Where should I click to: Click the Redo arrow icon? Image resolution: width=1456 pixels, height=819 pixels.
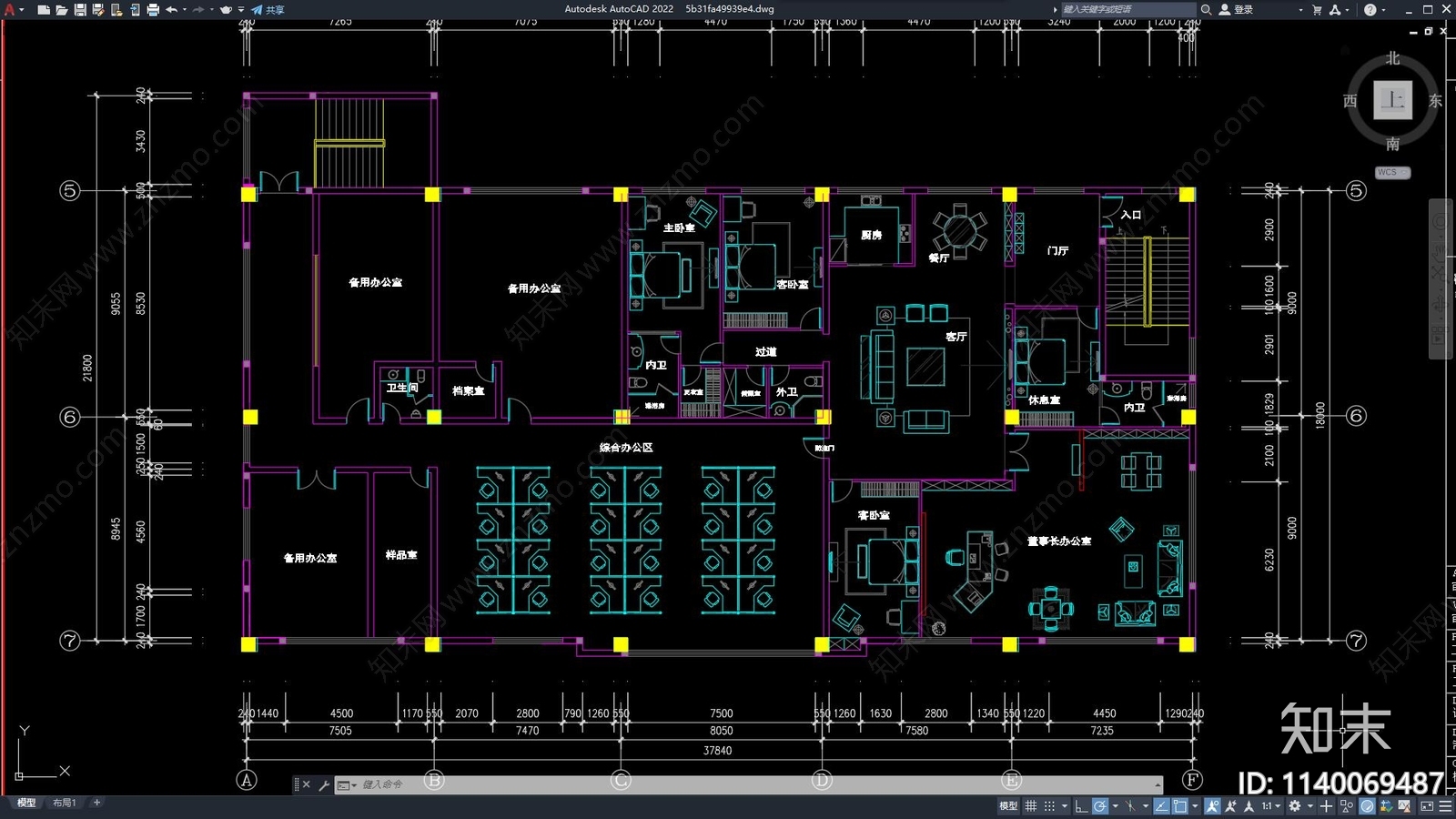tap(199, 9)
